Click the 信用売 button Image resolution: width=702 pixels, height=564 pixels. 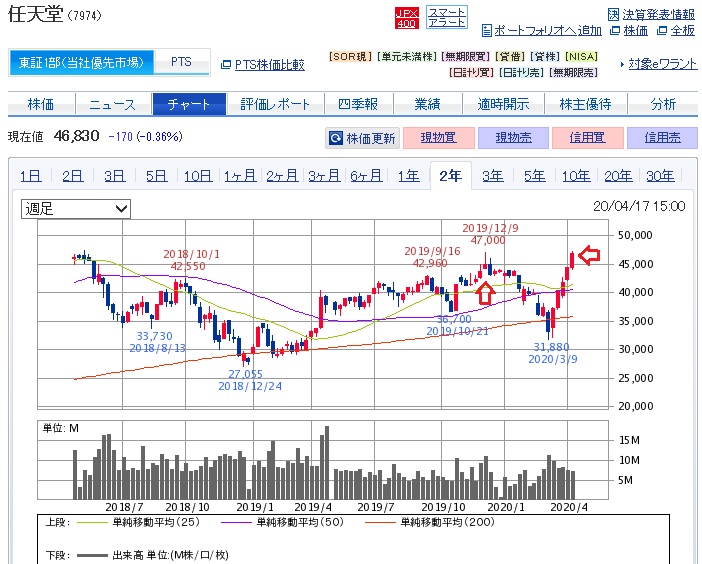(663, 138)
